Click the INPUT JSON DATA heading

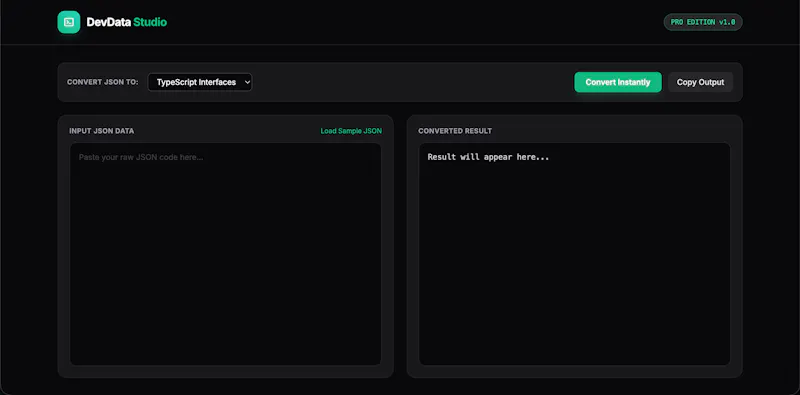(102, 131)
